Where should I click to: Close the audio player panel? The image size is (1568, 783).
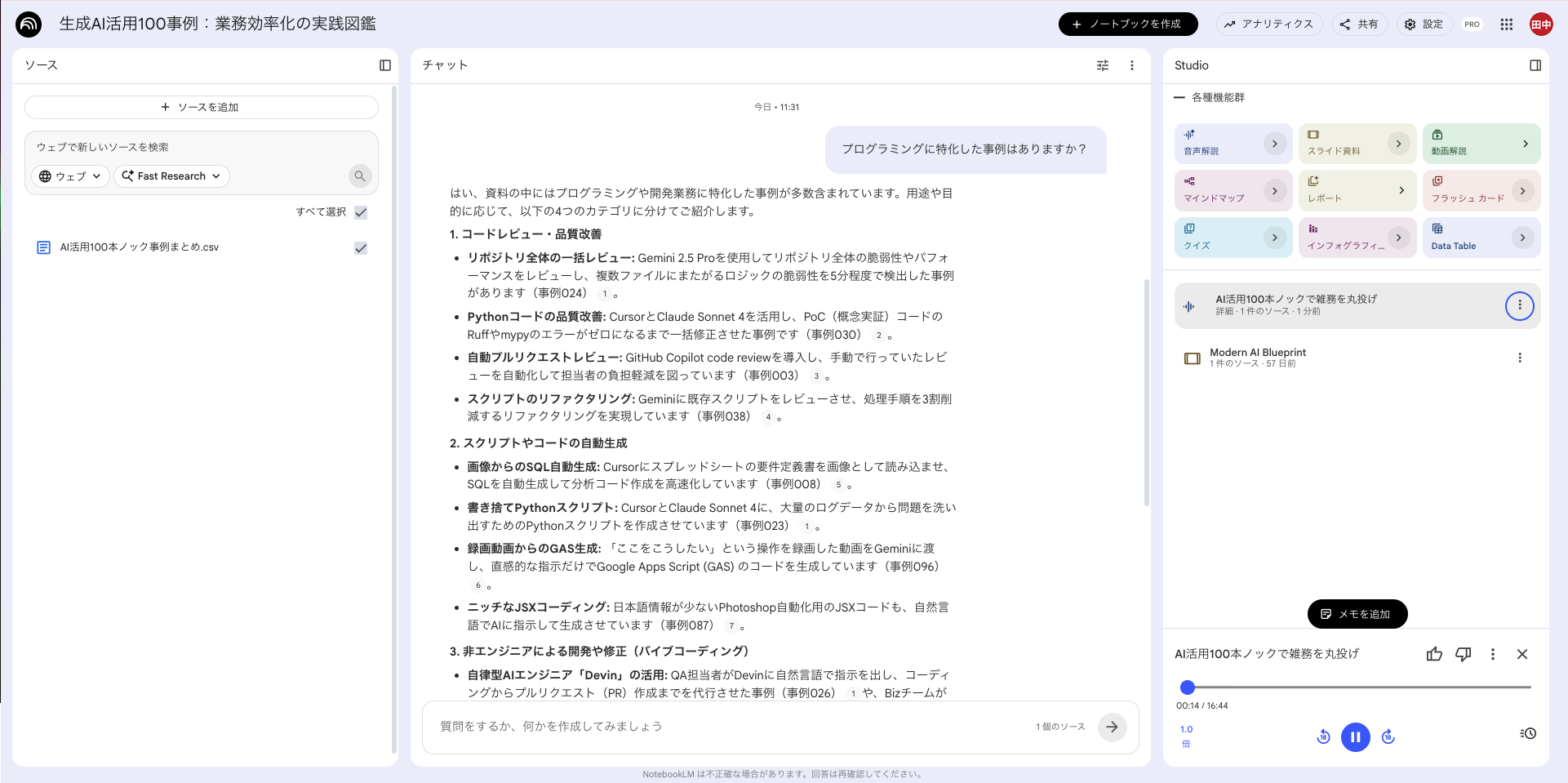tap(1522, 654)
